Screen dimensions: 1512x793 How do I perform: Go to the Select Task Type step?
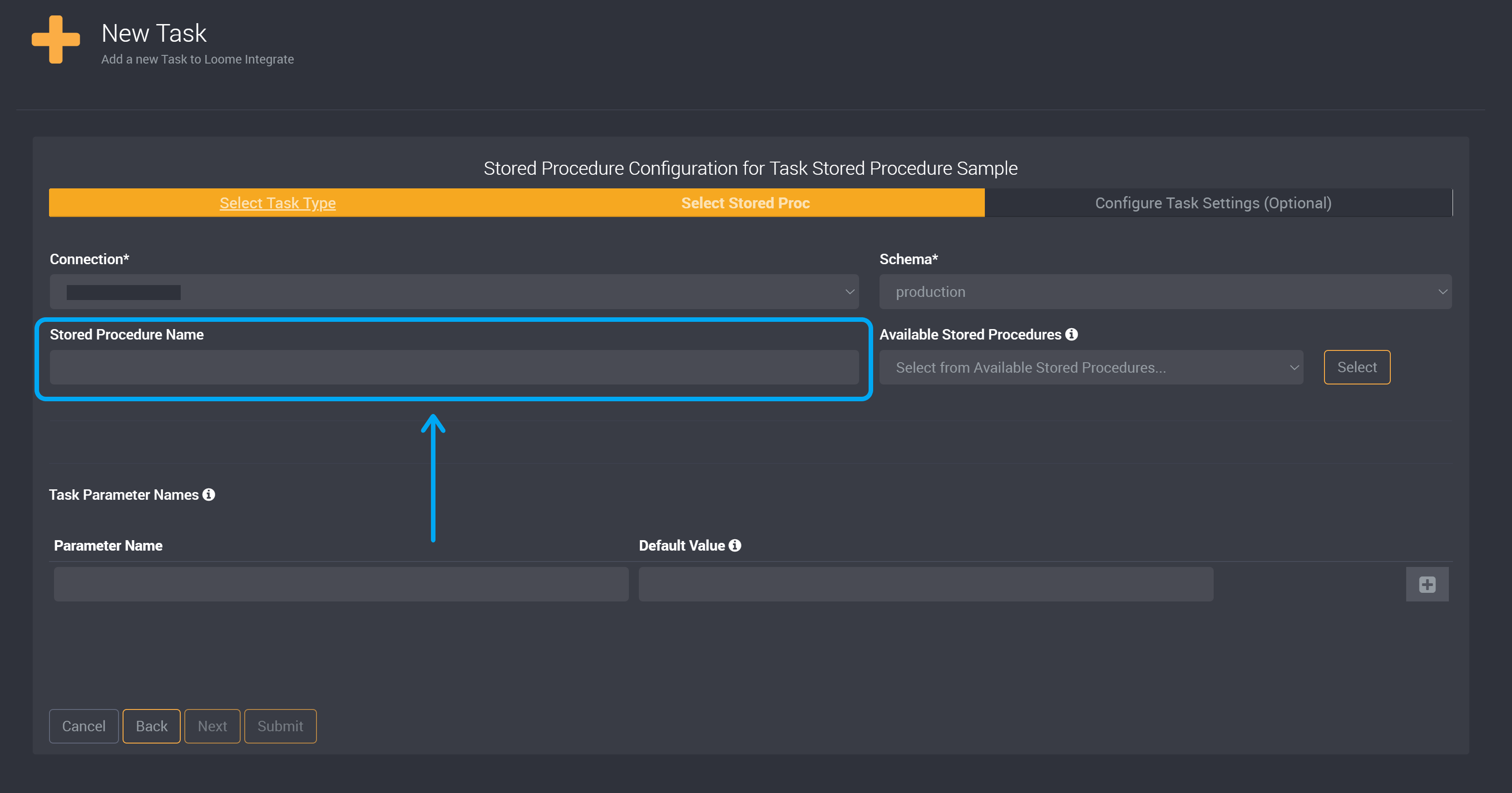277,202
